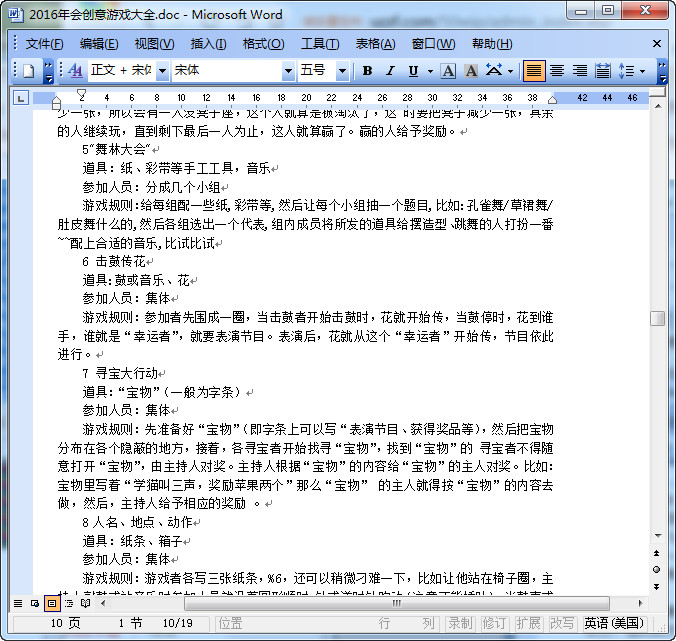This screenshot has width=676, height=641.
Task: Click the vertical scroll down arrow
Action: coord(657,536)
